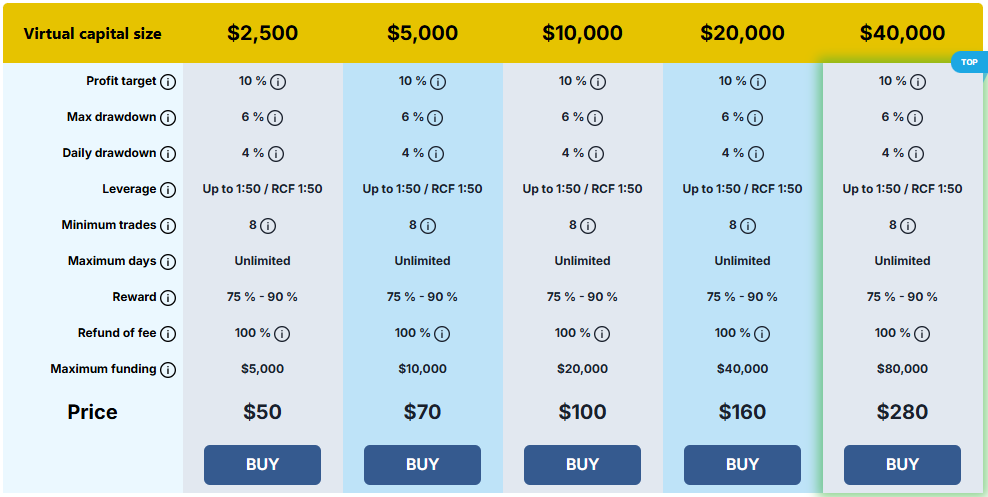988x497 pixels.
Task: Open 4 % info icon in $10,000 column
Action: (x=595, y=154)
